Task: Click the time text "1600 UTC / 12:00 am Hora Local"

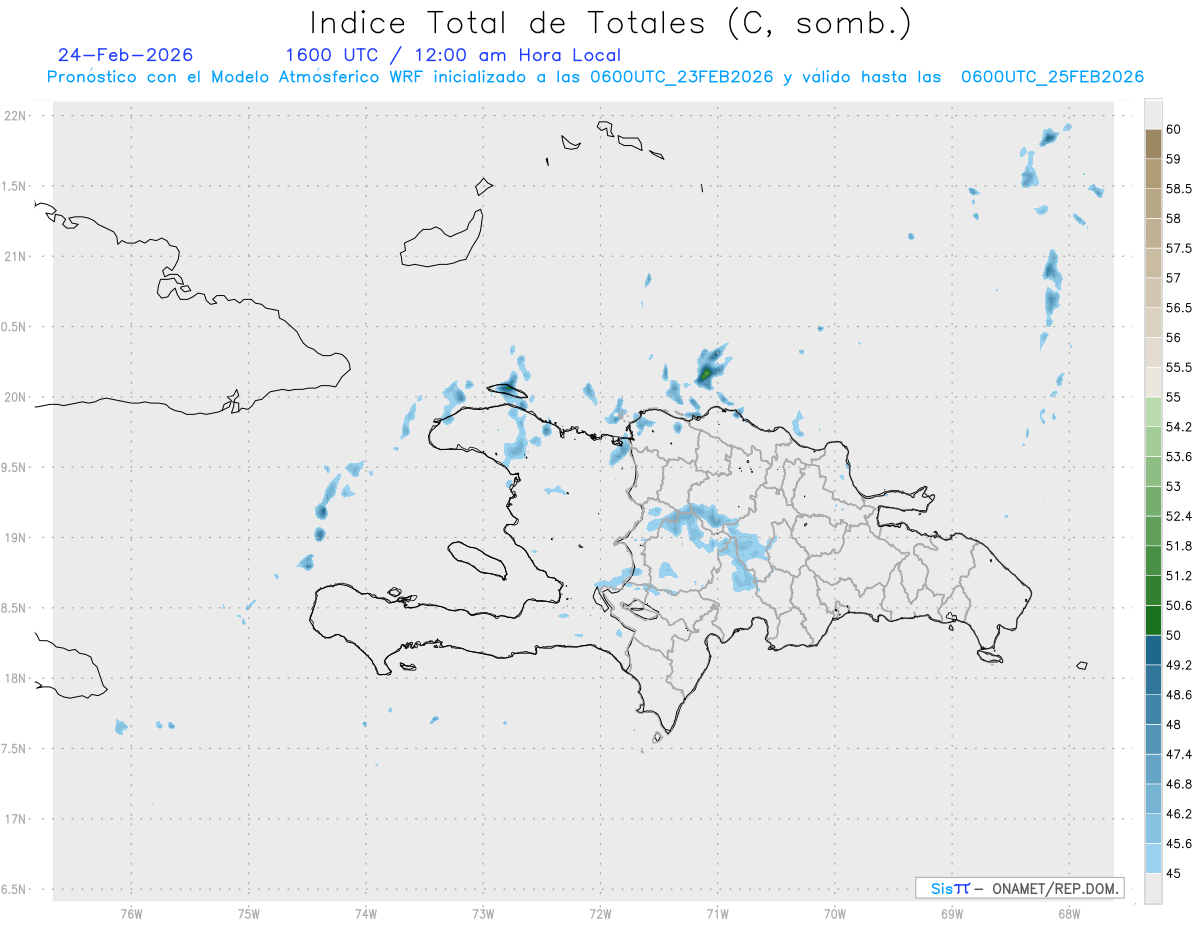Action: (x=453, y=55)
